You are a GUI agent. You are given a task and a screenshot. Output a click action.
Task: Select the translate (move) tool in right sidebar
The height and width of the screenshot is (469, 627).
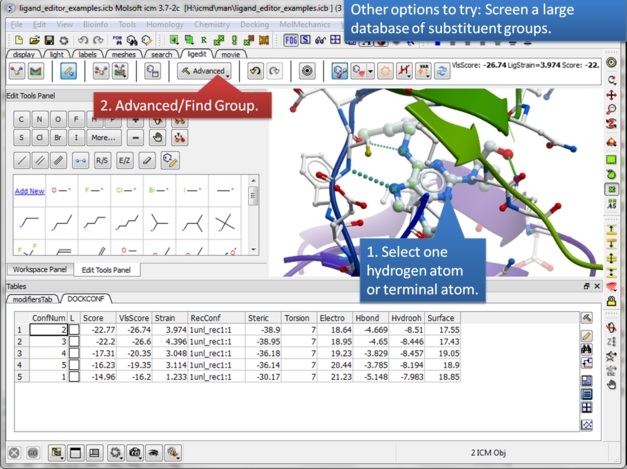(x=611, y=95)
